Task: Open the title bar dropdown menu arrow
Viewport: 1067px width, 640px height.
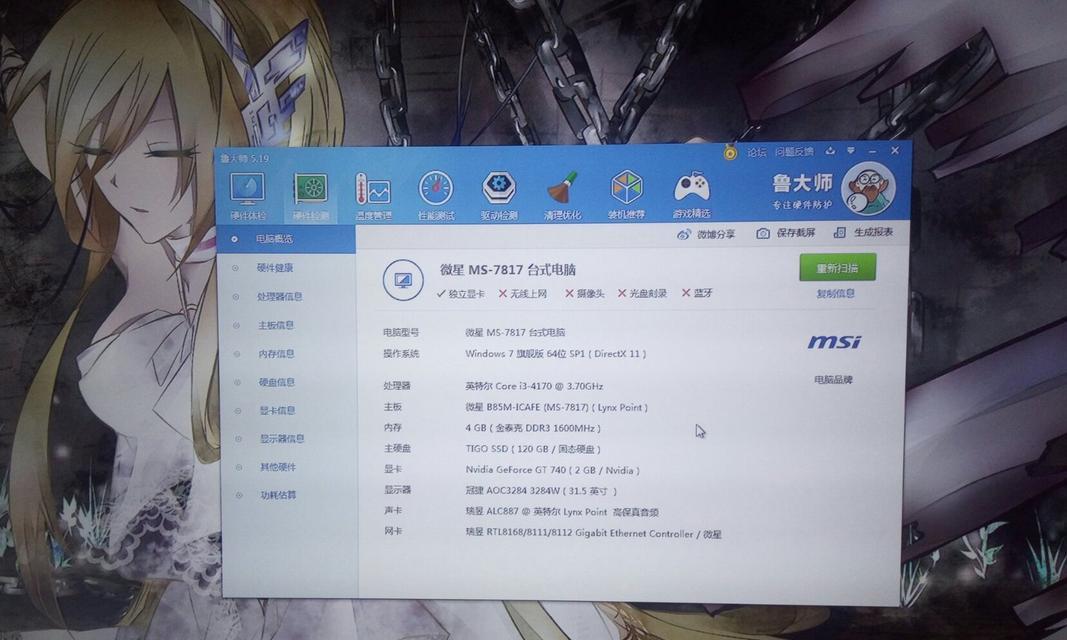Action: tap(851, 150)
